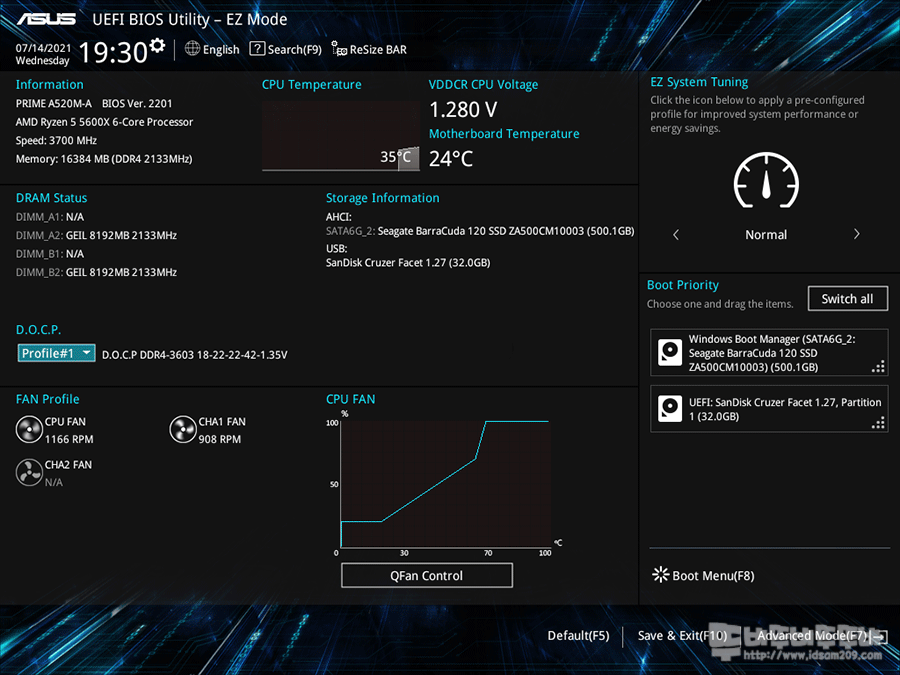
Task: Click SanDisk Cruzer Facet USB storage entry
Action: [x=408, y=262]
